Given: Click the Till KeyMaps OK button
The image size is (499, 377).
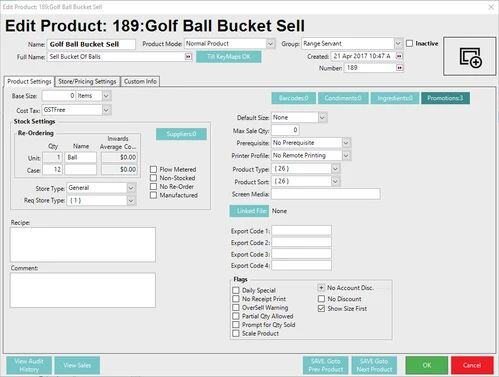Looking at the screenshot, I should coord(229,57).
